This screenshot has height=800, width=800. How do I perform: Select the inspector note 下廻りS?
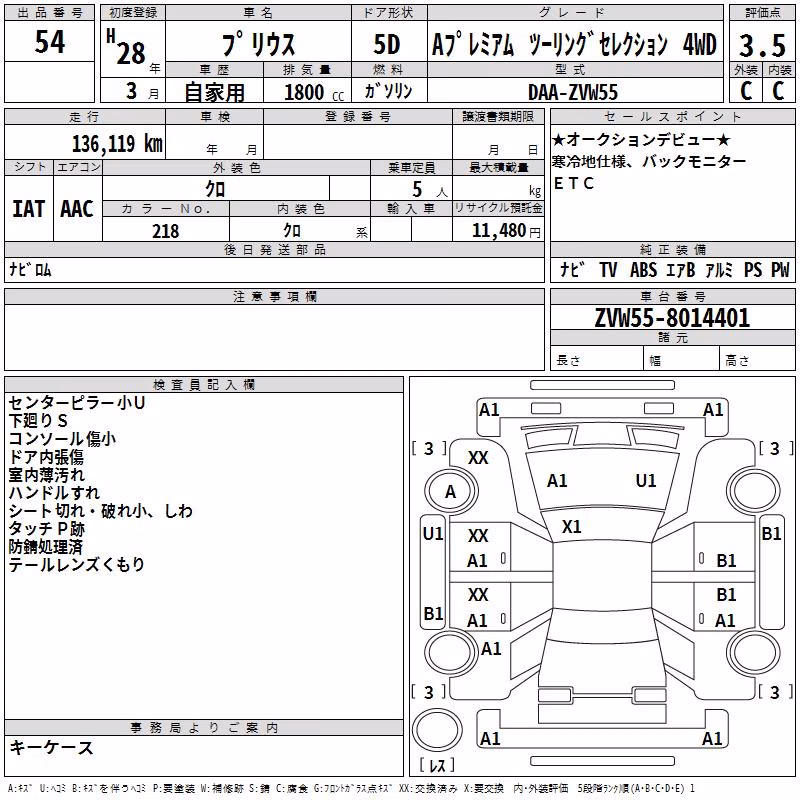pos(38,421)
